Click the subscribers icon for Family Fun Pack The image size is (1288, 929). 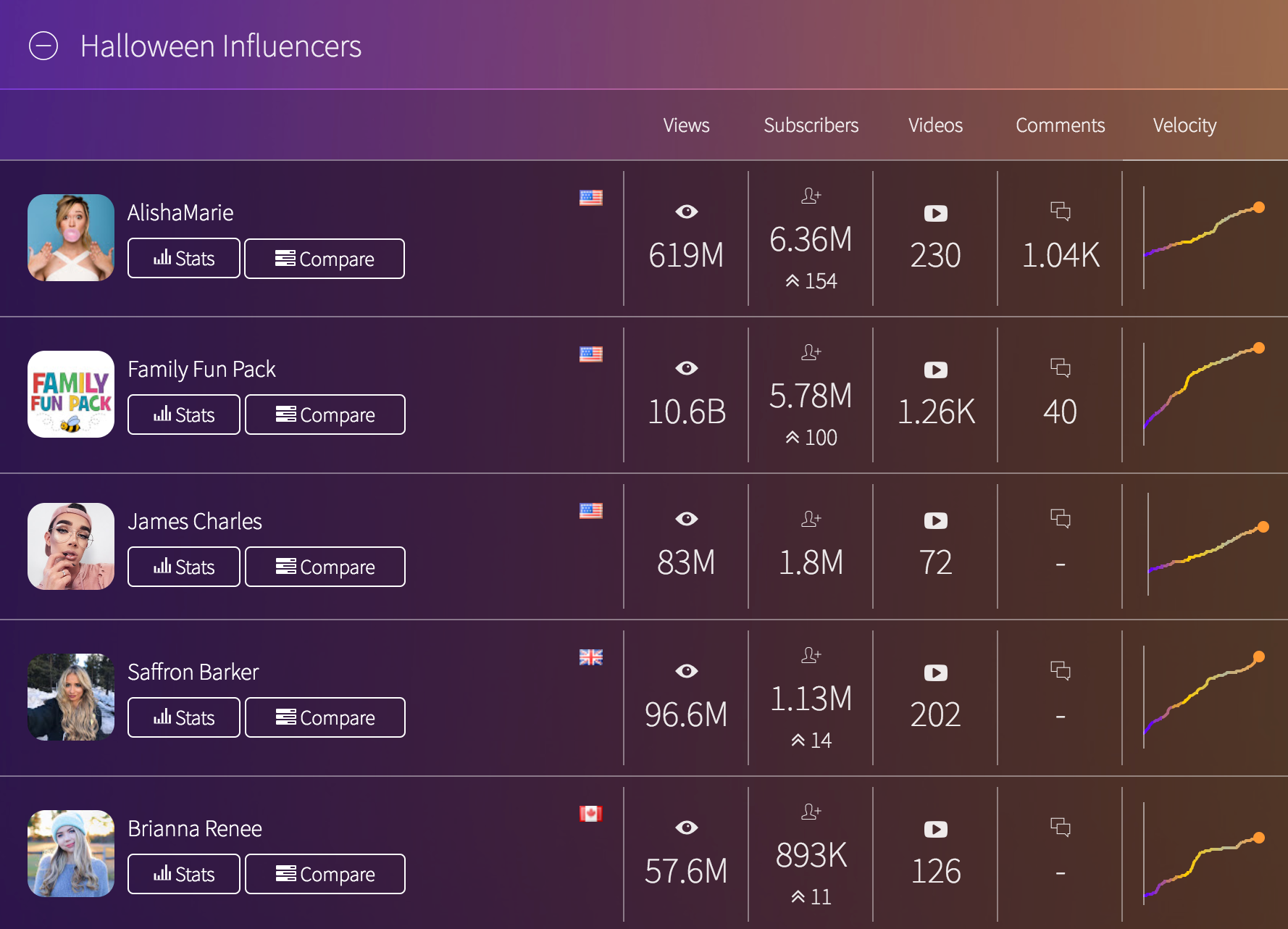pyautogui.click(x=811, y=353)
